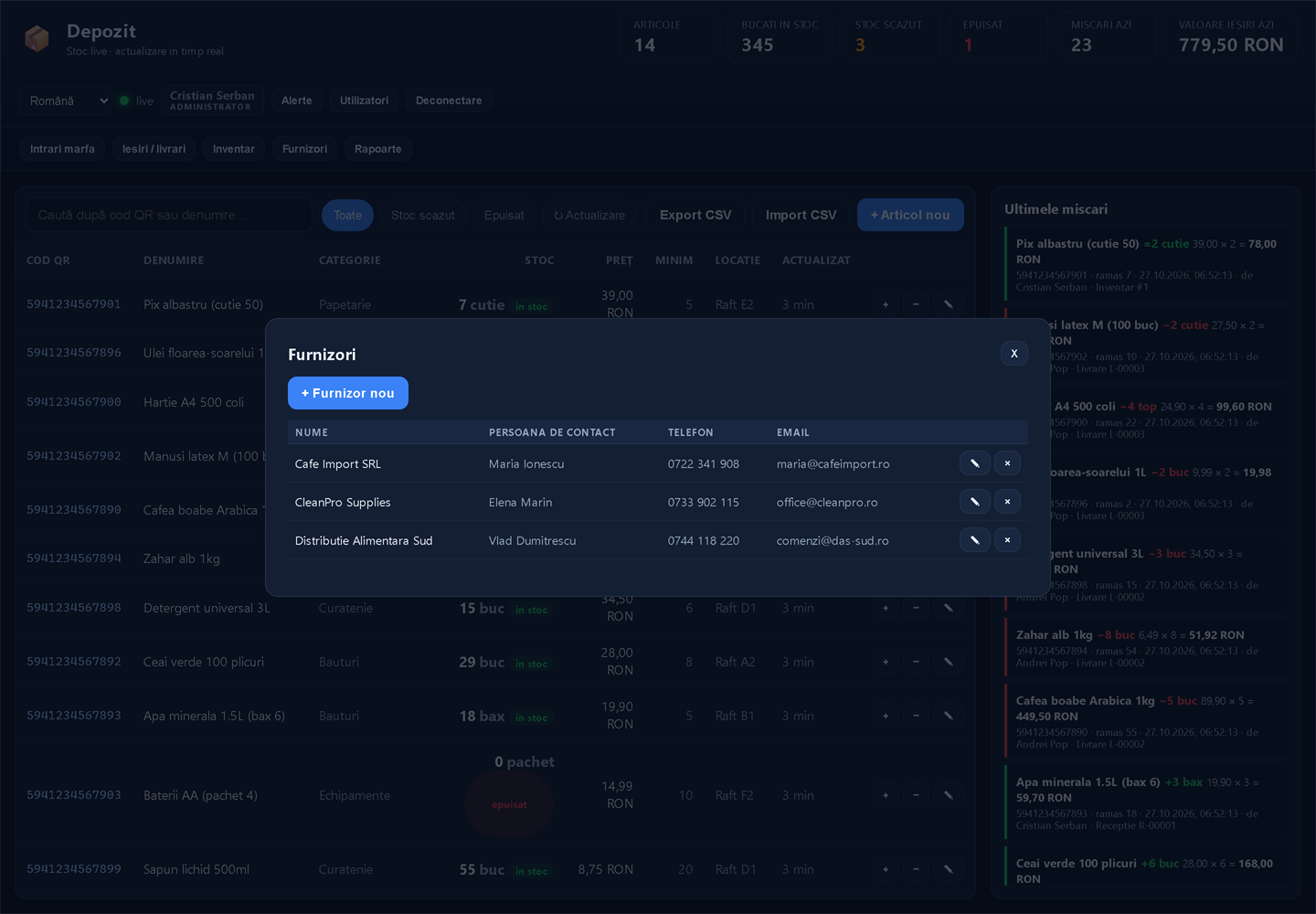The width and height of the screenshot is (1316, 914).
Task: Filter articles by Epuizat
Action: point(504,215)
